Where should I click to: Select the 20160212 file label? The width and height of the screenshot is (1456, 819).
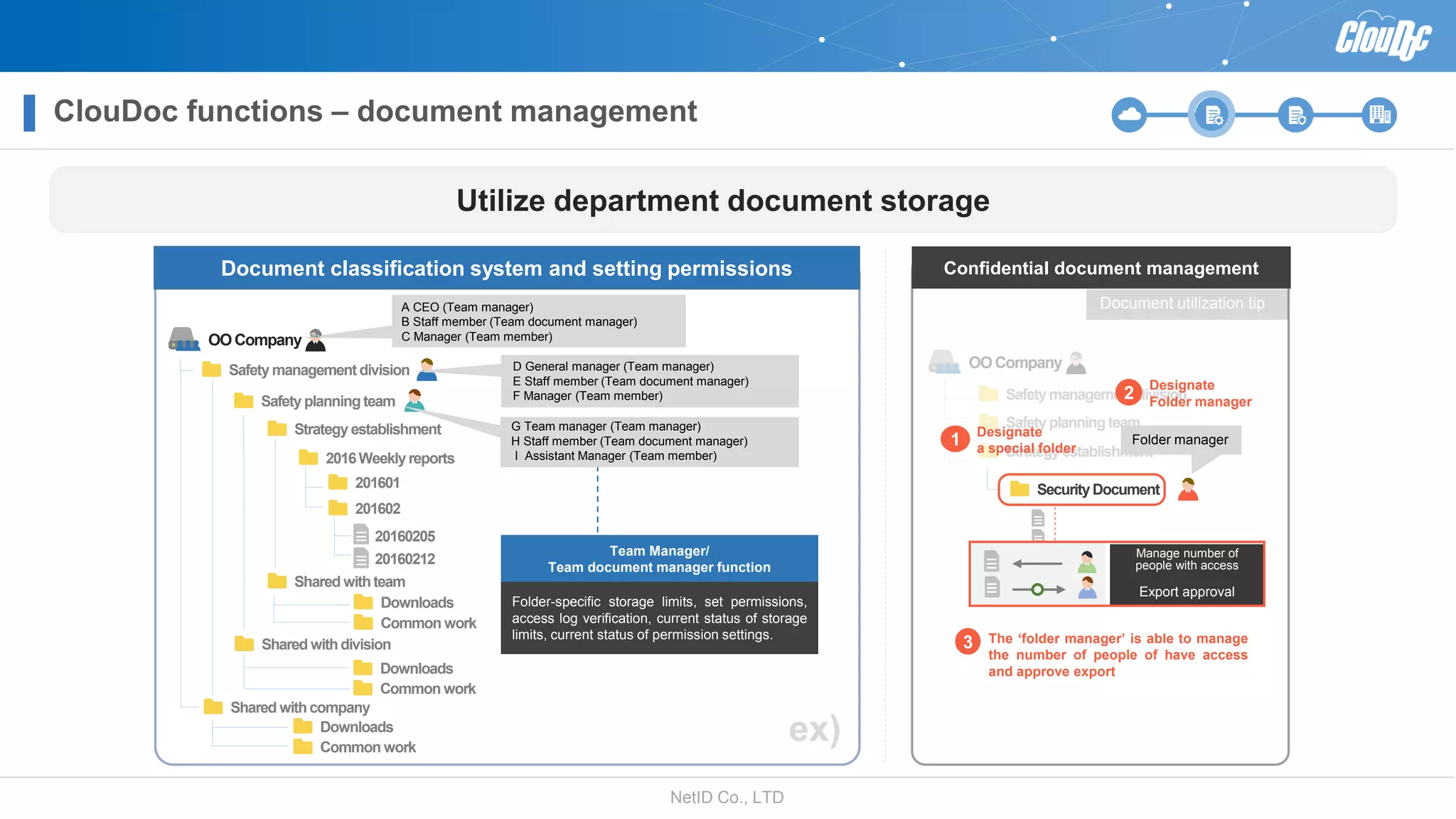[405, 559]
